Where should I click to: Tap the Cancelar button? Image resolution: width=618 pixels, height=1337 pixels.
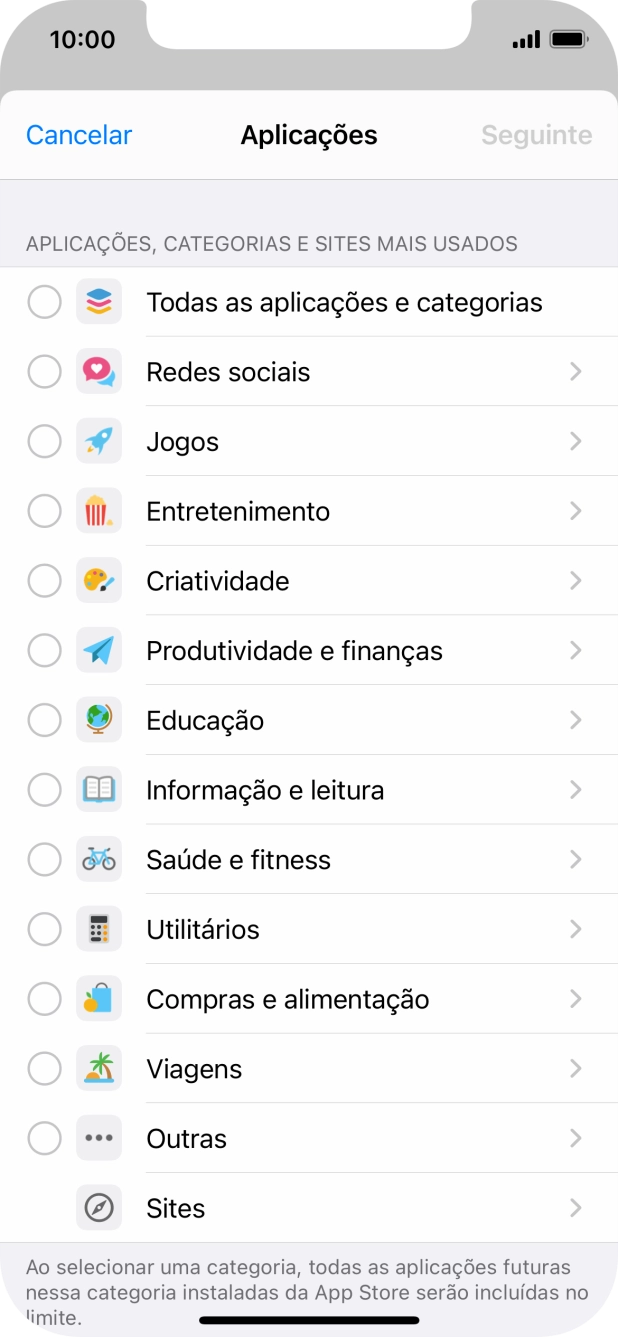point(78,135)
